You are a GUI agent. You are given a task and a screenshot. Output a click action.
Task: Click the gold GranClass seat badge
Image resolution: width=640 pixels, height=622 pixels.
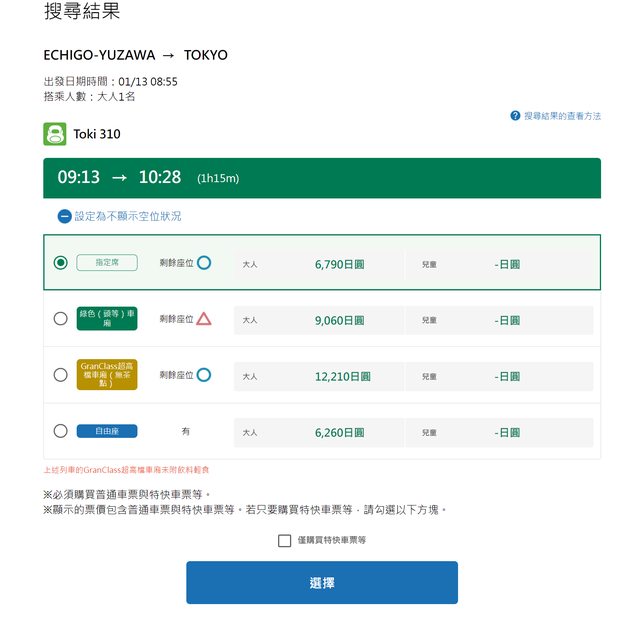click(107, 375)
